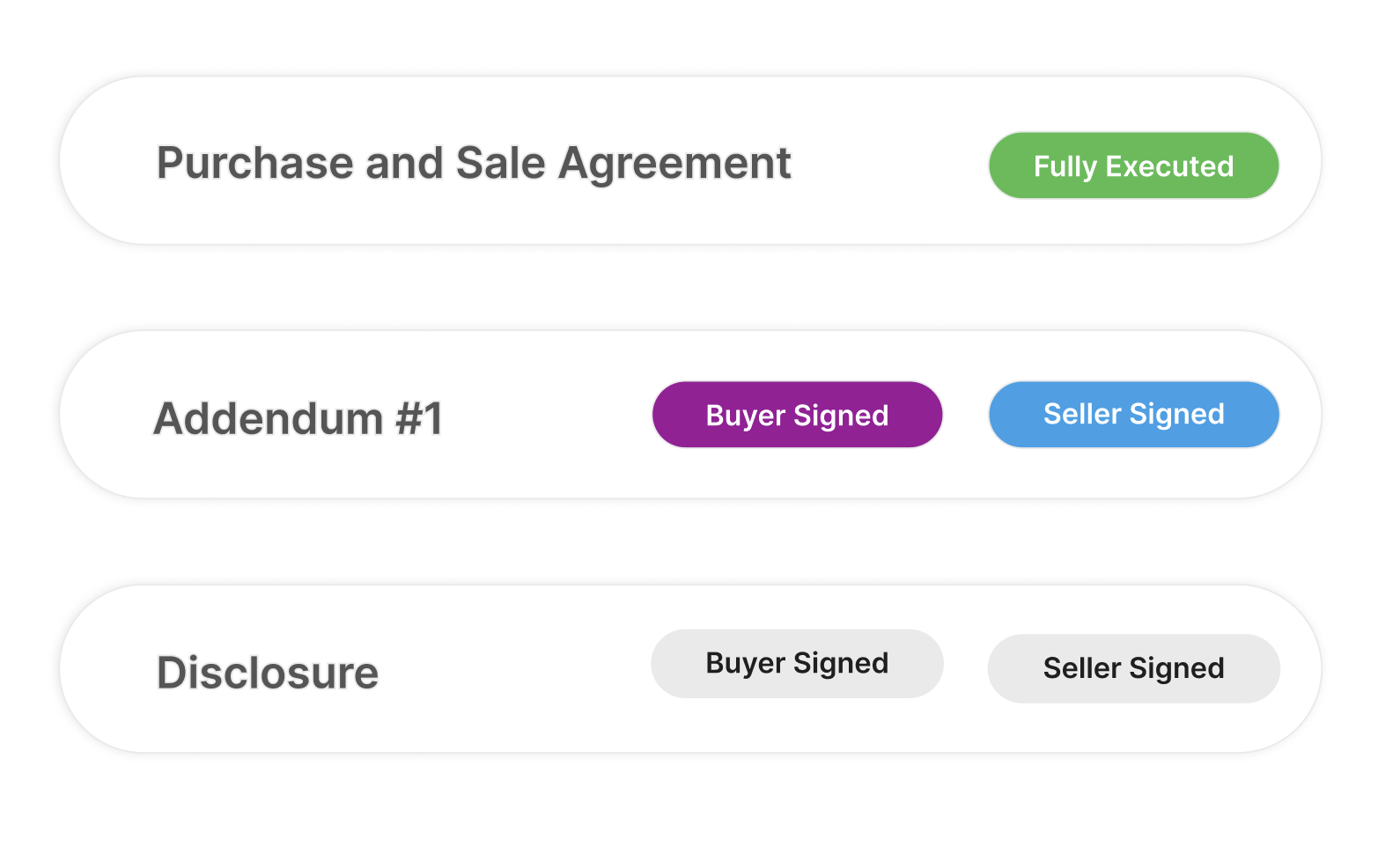The width and height of the screenshot is (1400, 847).
Task: Click the blue Seller Signed badge
Action: [1133, 414]
